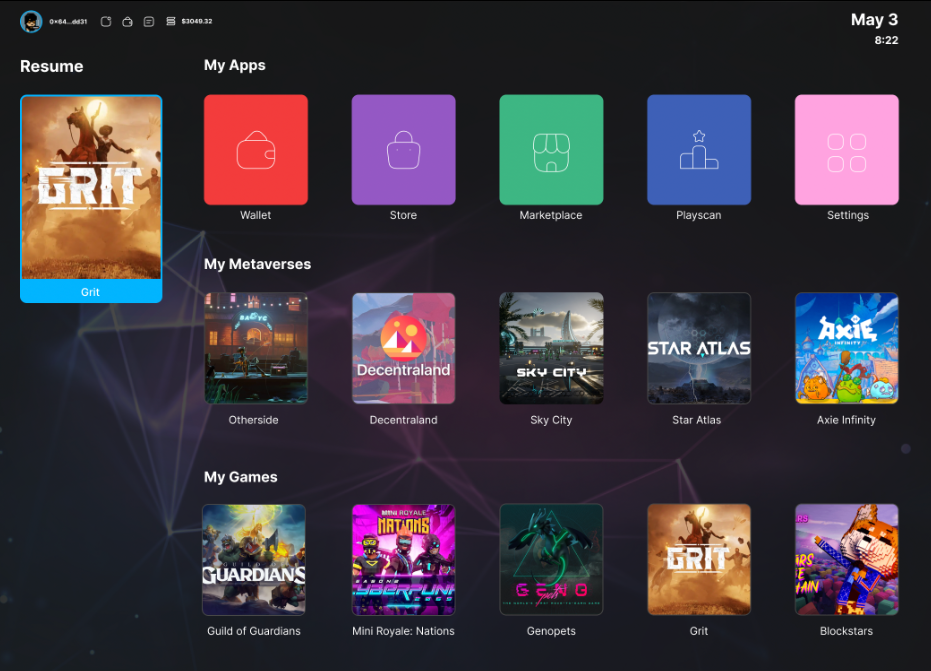Screen dimensions: 931x671
Task: Open the user profile avatar
Action: 31,22
